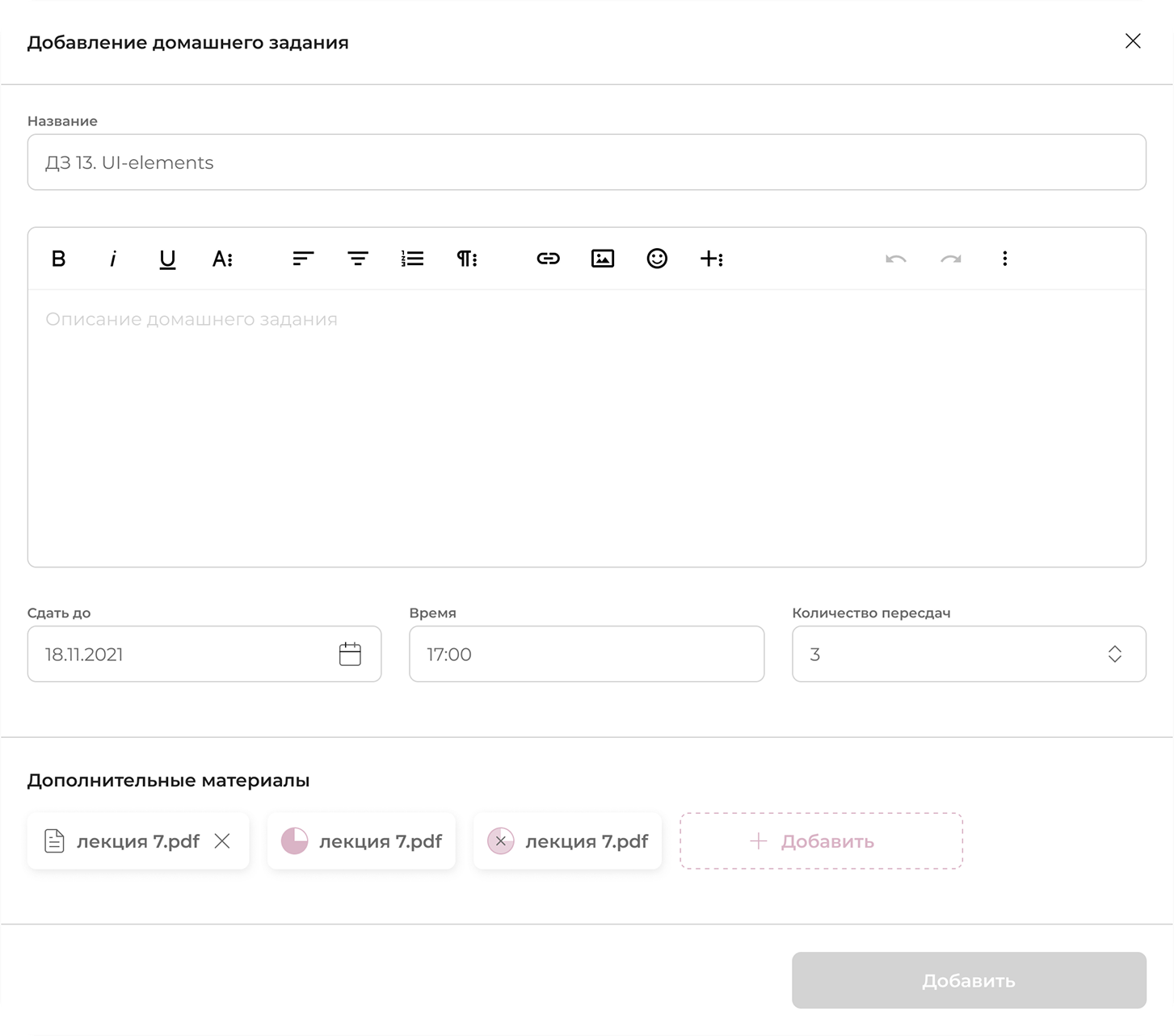Expand the paragraph format dropdown
This screenshot has height=1036, width=1174.
point(467,259)
